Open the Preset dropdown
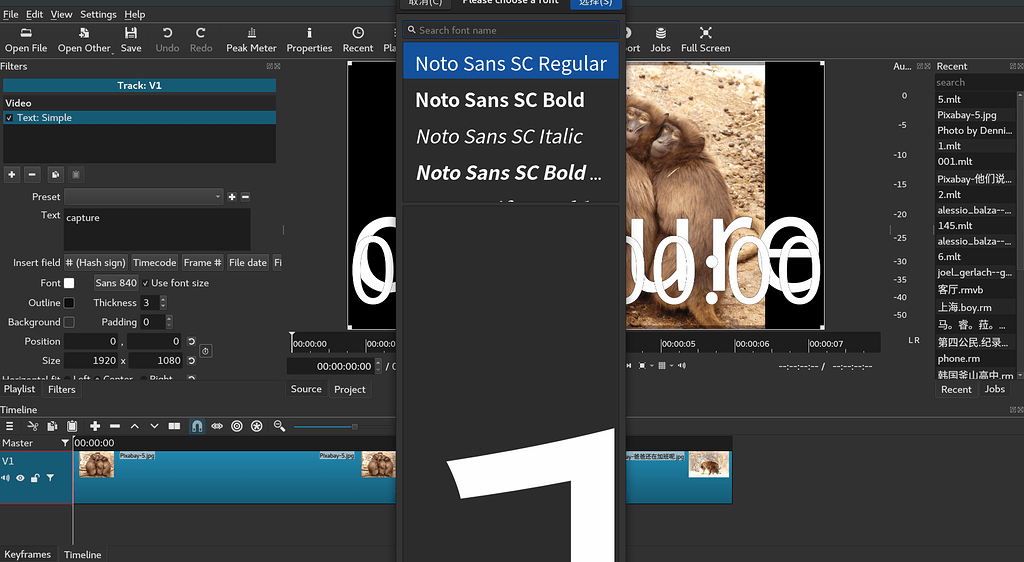Viewport: 1024px width, 562px height. click(144, 196)
